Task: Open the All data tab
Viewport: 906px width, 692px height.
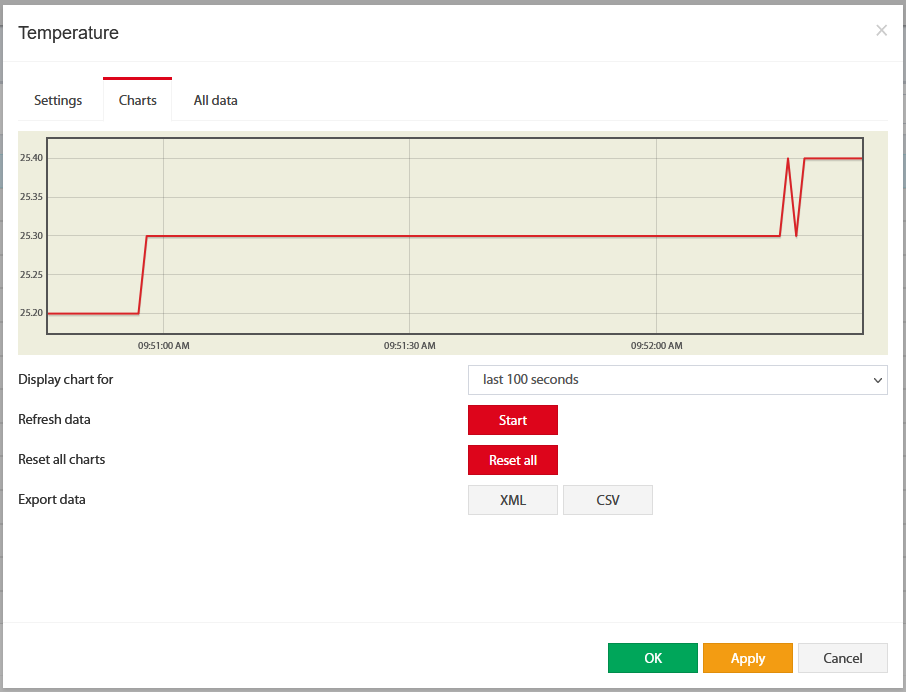Action: [x=216, y=101]
